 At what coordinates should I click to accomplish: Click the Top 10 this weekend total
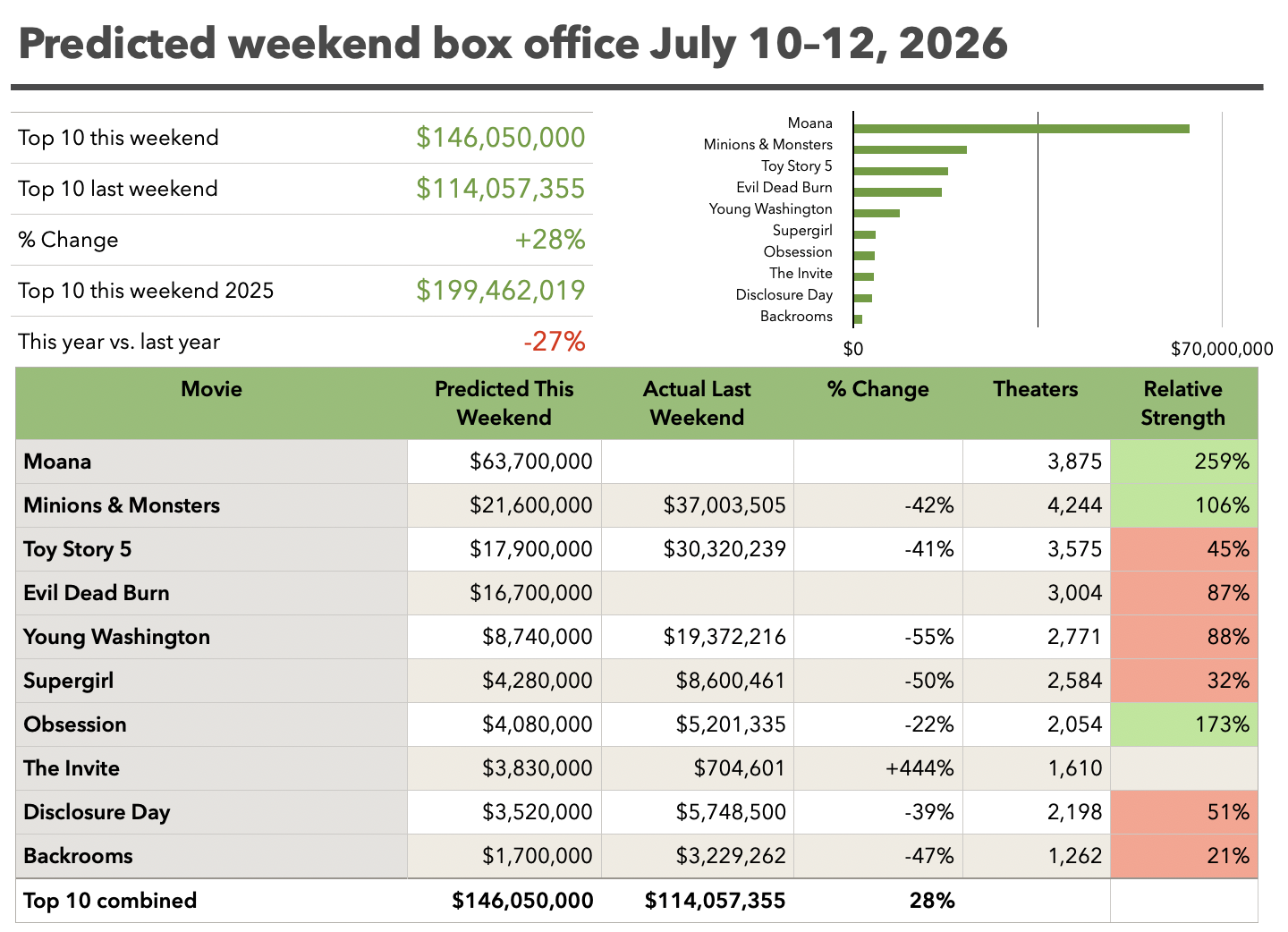(501, 138)
